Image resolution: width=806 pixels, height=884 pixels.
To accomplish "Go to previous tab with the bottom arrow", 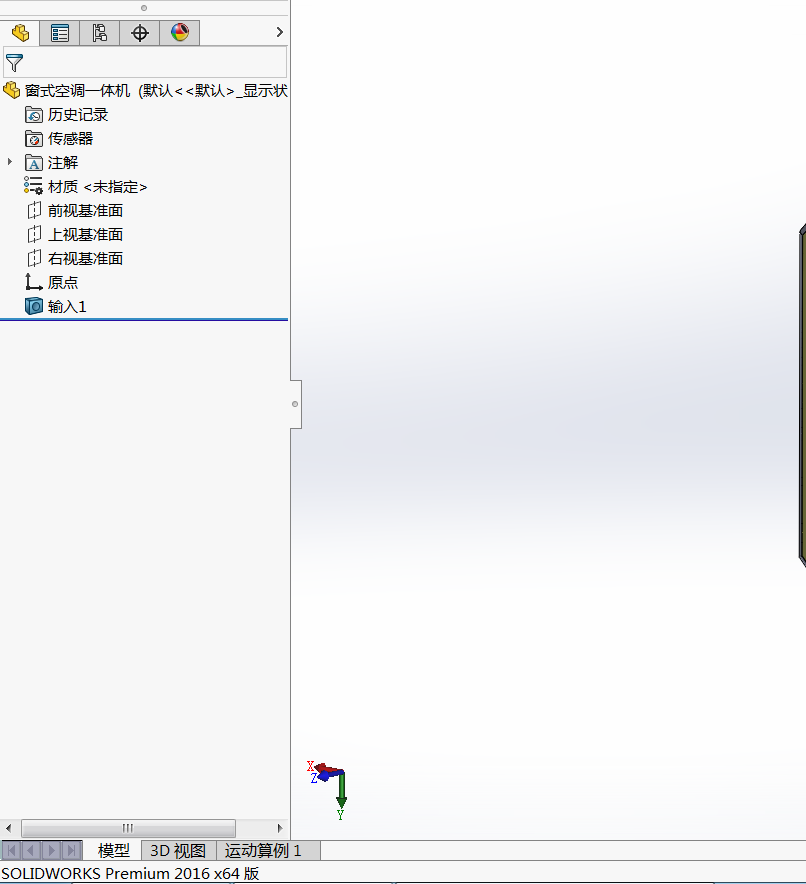I will point(32,850).
